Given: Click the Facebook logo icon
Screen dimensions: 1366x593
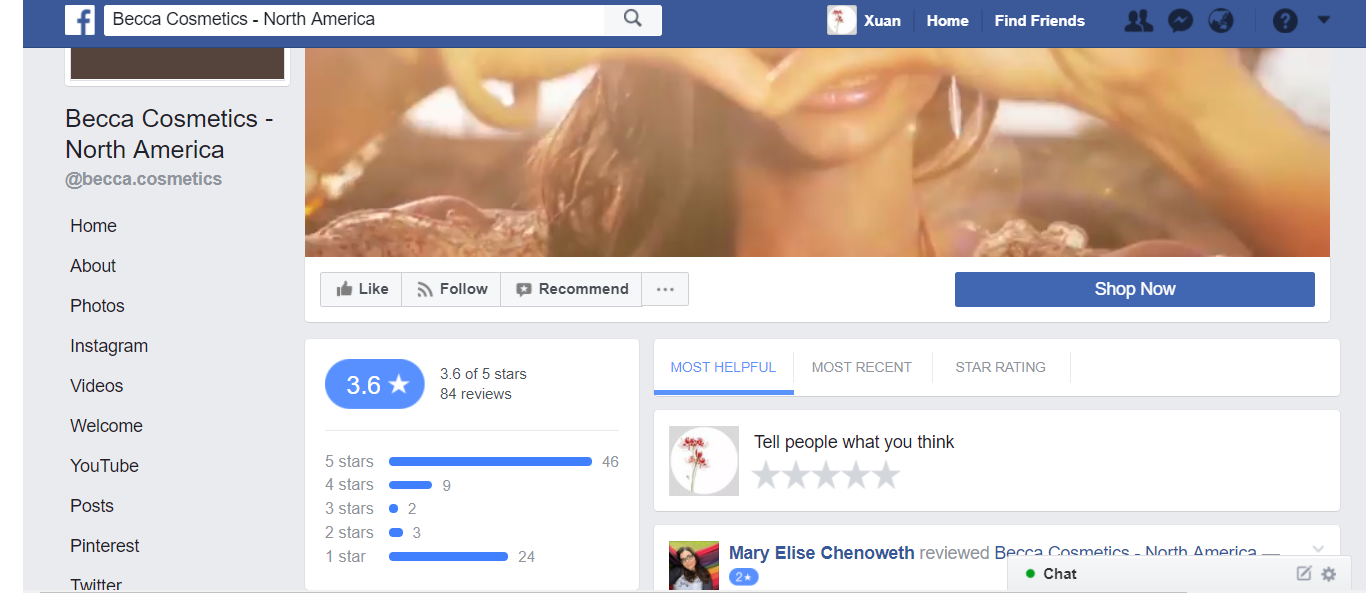Looking at the screenshot, I should point(80,20).
